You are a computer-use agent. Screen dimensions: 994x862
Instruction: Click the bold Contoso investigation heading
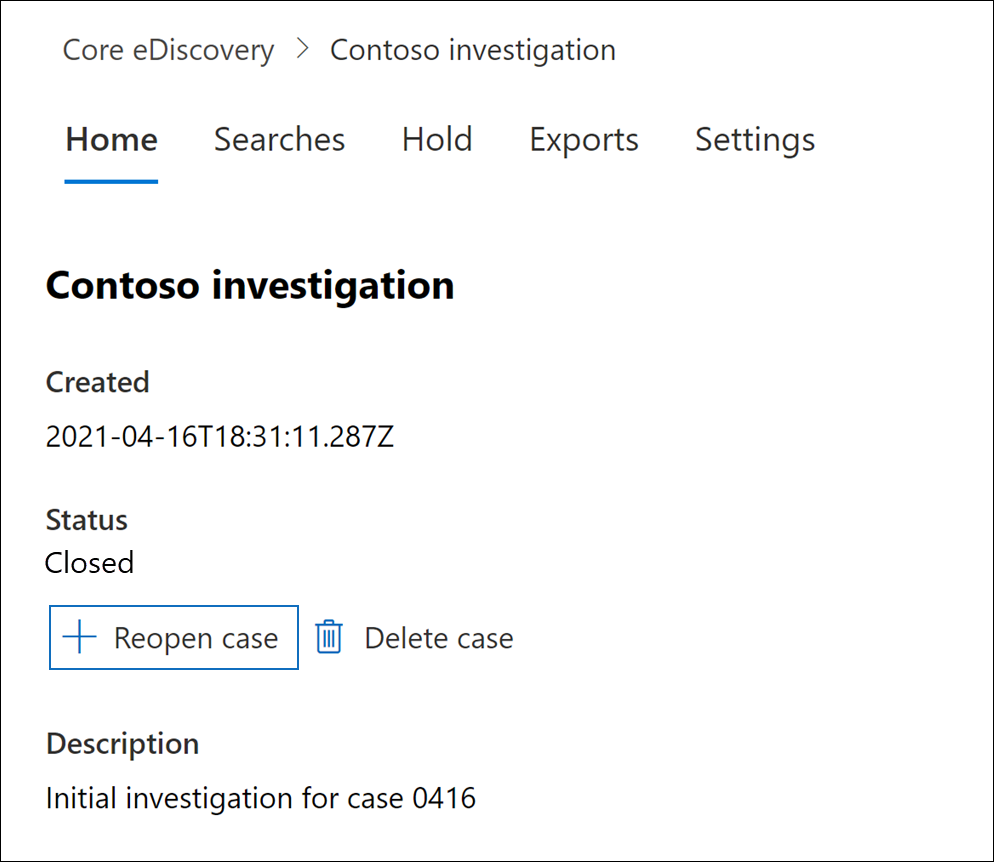pyautogui.click(x=250, y=286)
